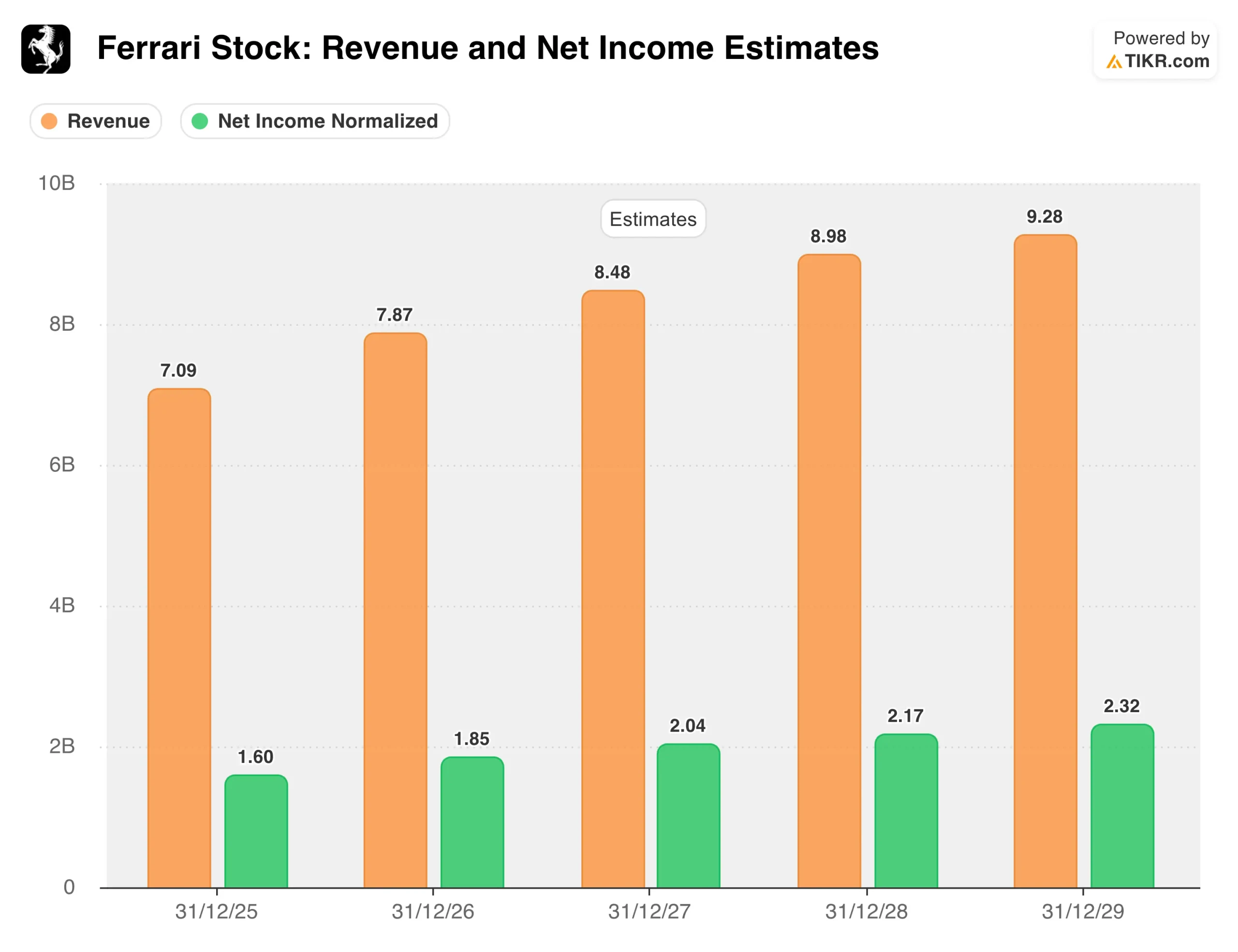Click the green Net Income legend dot
This screenshot has height=952, width=1238.
click(x=200, y=121)
